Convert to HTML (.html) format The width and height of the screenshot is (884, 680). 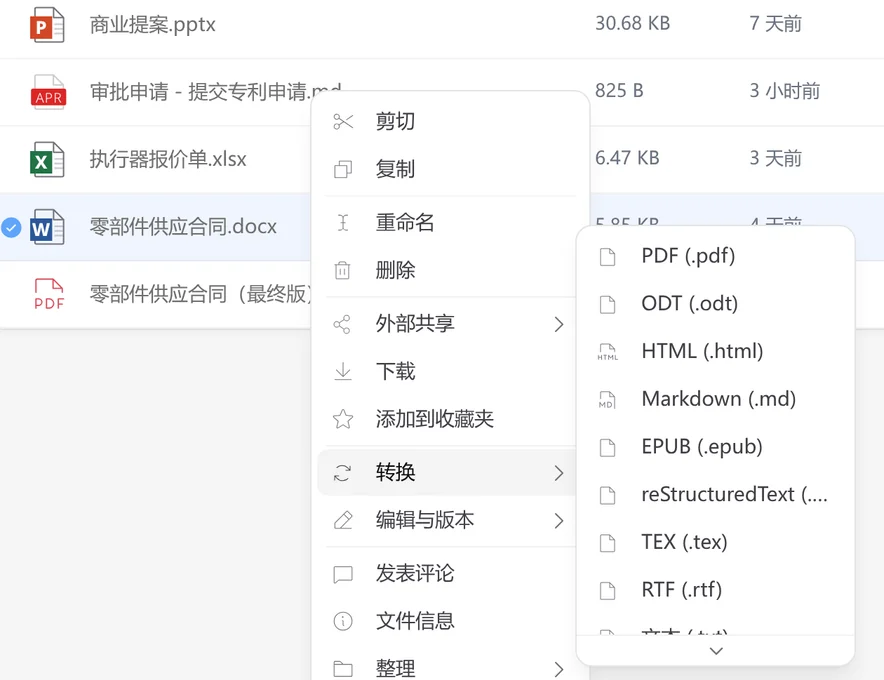(x=715, y=351)
